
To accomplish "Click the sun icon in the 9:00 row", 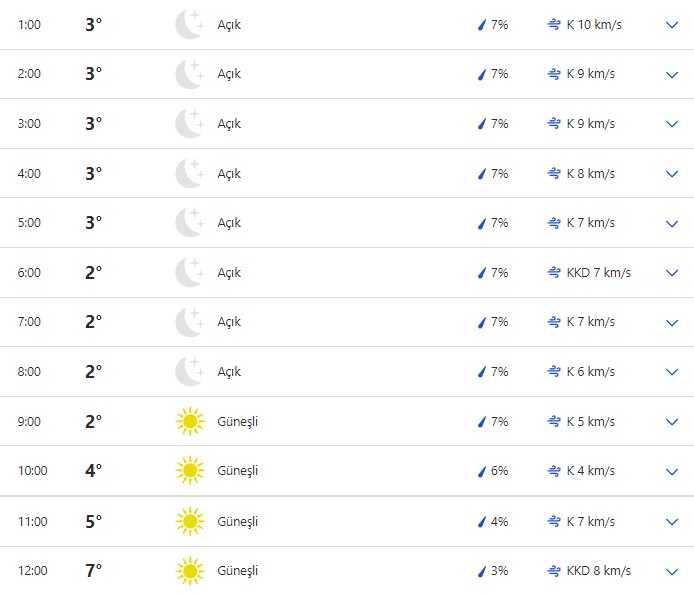I will [x=189, y=421].
